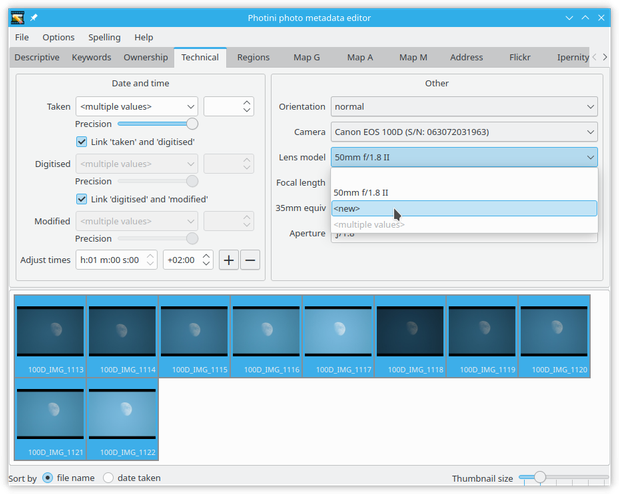
Task: Open the Spelling menu
Action: (x=104, y=37)
